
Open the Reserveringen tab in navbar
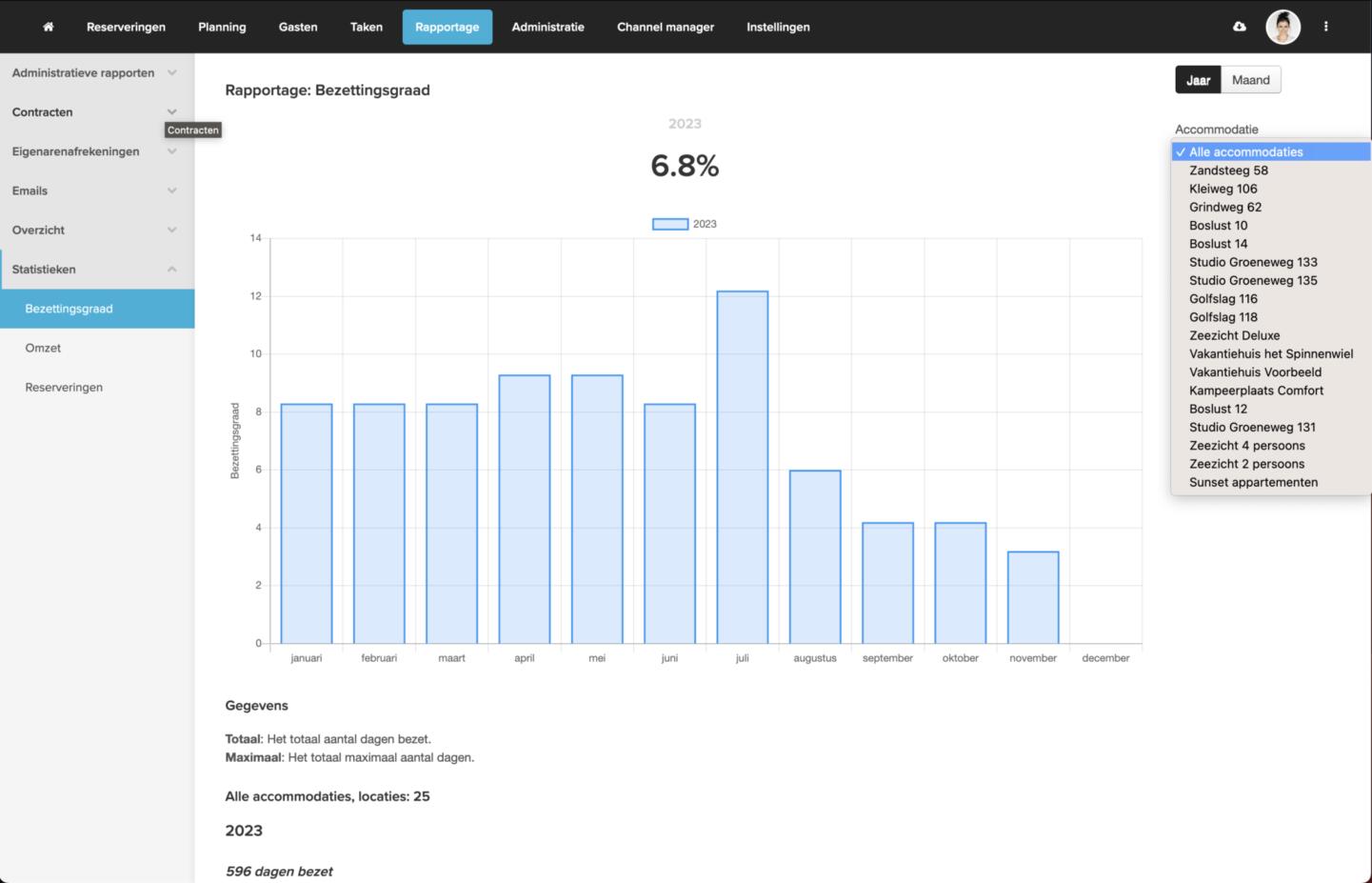pyautogui.click(x=126, y=27)
